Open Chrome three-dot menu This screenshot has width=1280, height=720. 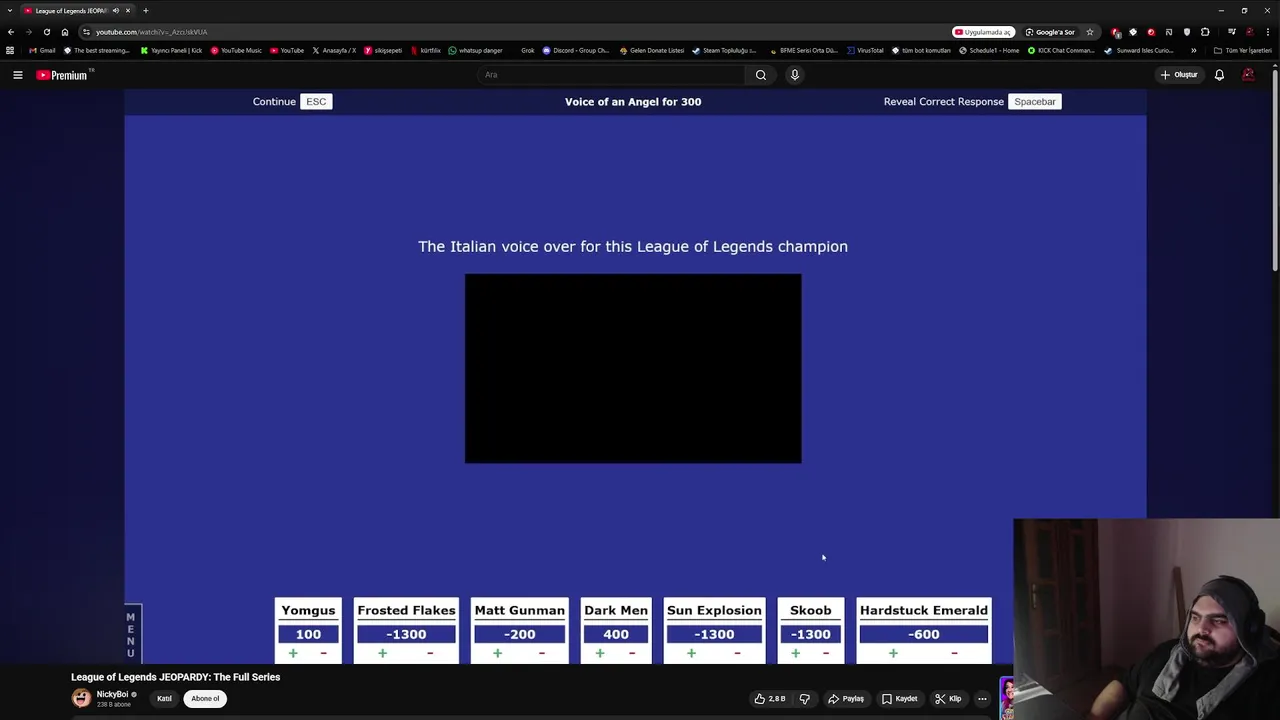click(x=1268, y=32)
